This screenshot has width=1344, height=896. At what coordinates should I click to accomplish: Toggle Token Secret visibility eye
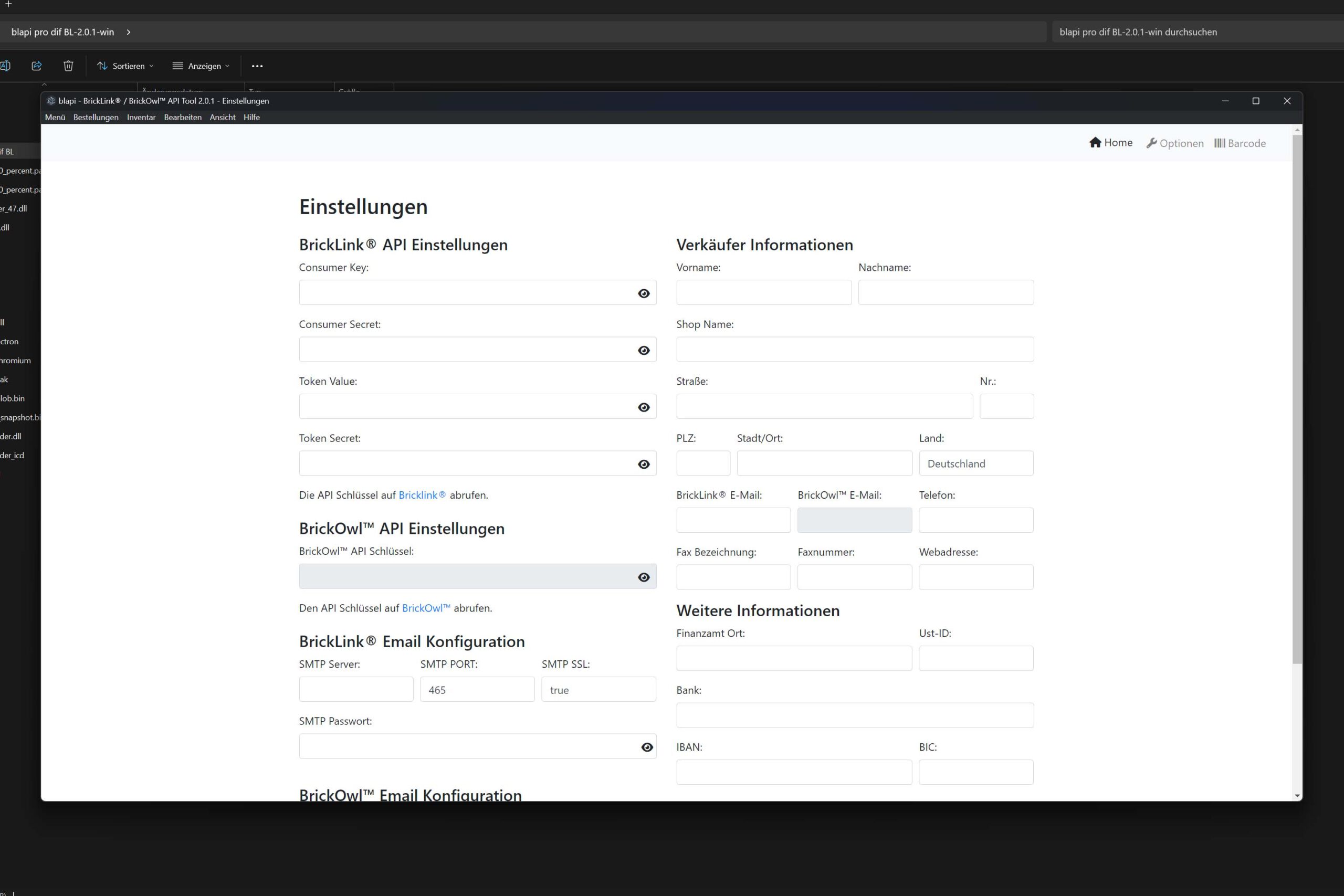(644, 464)
